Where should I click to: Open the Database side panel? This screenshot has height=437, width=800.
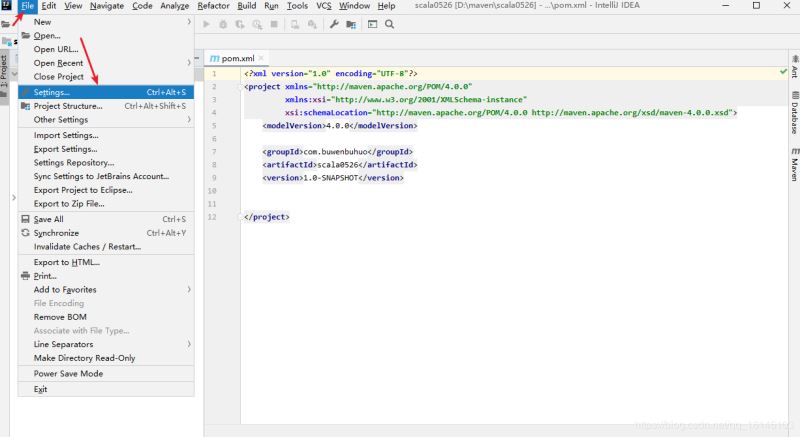793,115
